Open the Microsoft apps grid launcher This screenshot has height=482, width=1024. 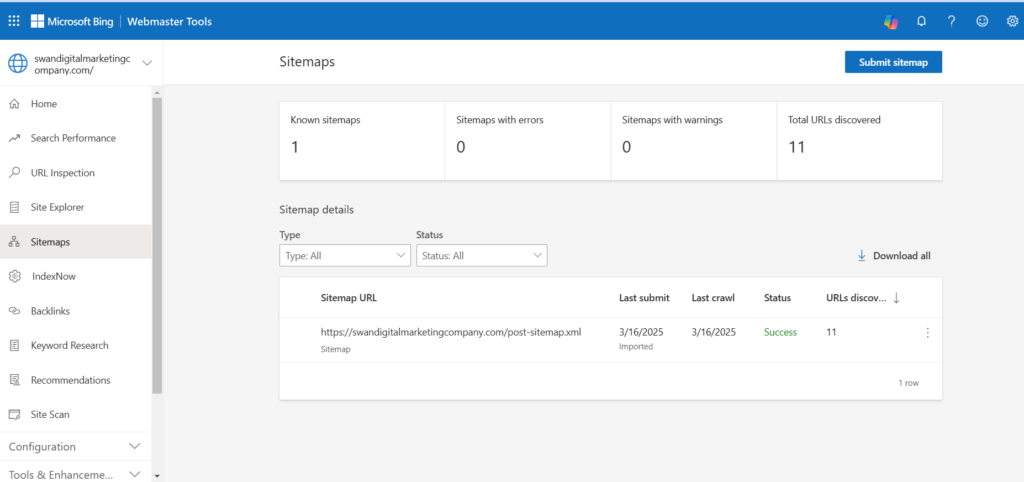pos(14,22)
